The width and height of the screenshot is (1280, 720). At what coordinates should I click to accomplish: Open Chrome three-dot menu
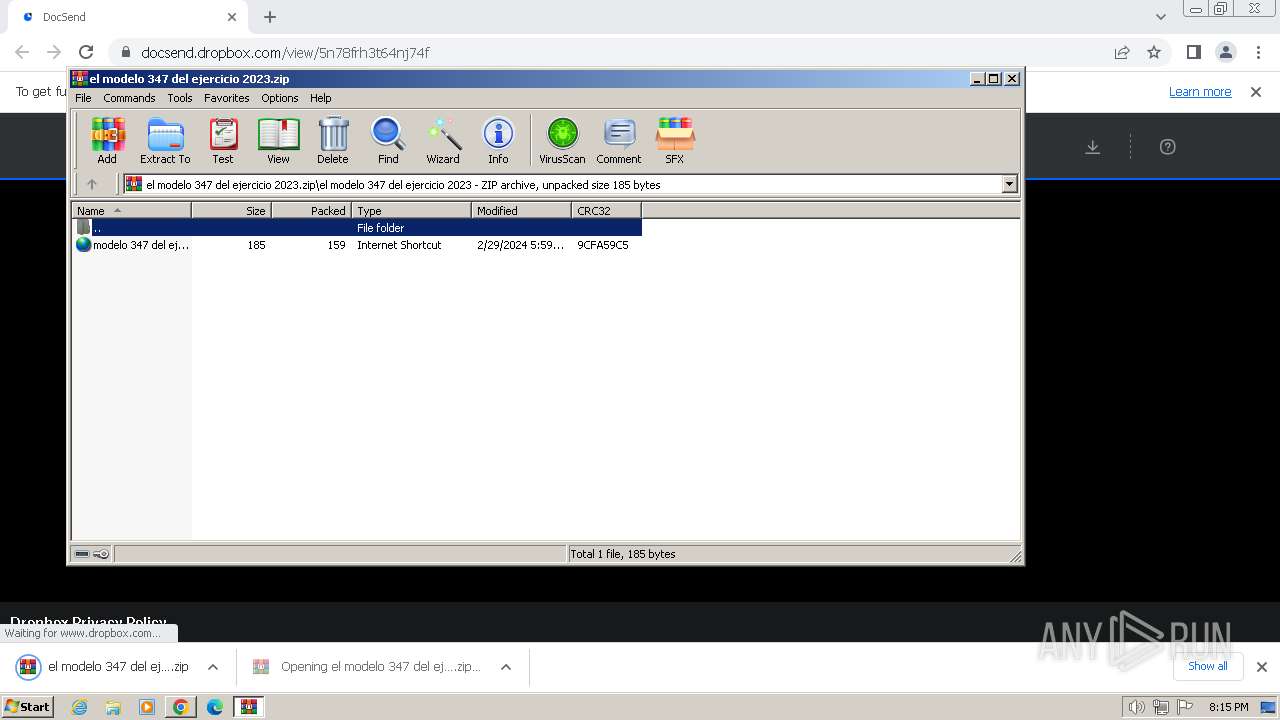(1257, 52)
